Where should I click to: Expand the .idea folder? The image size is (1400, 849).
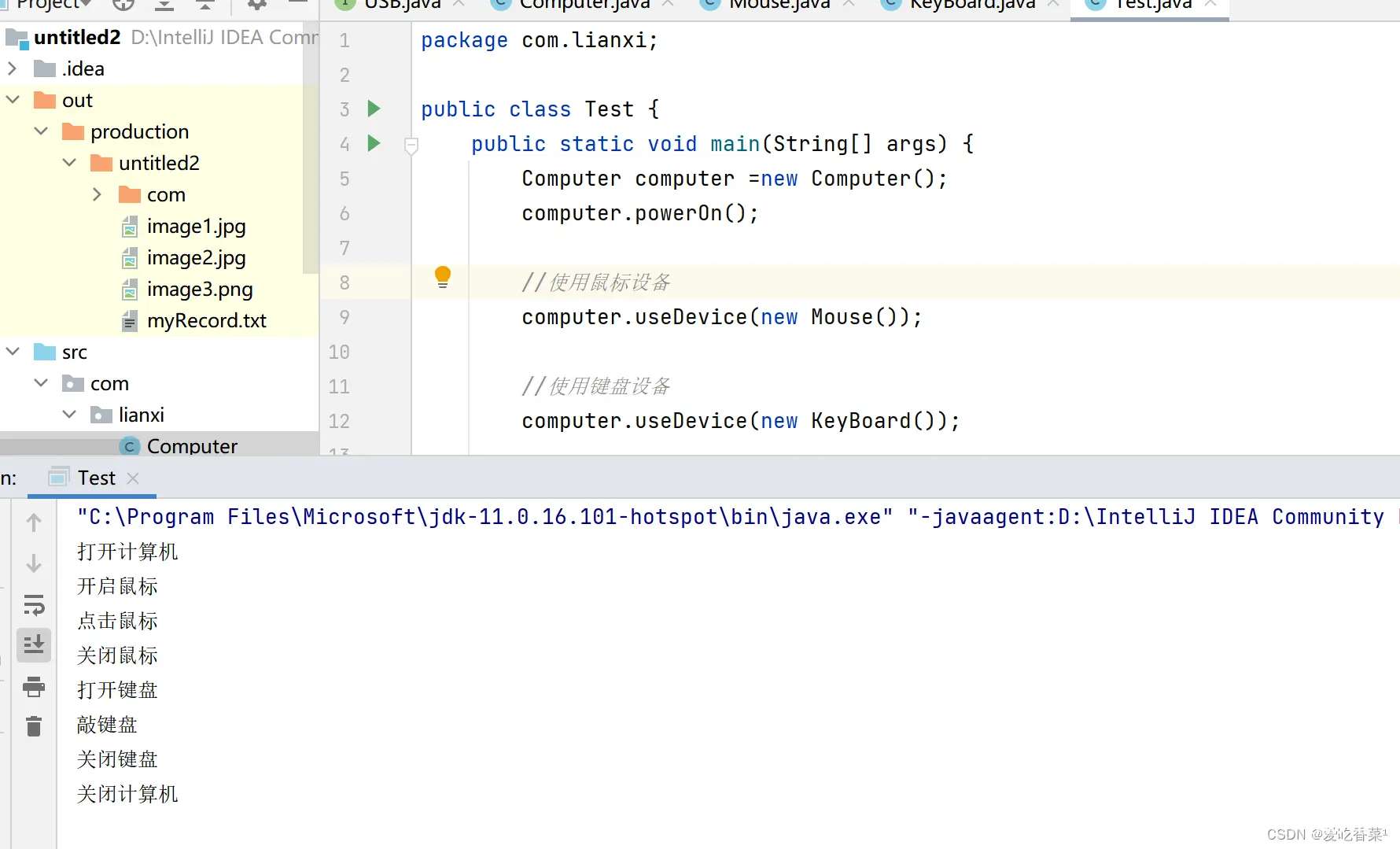coord(12,68)
